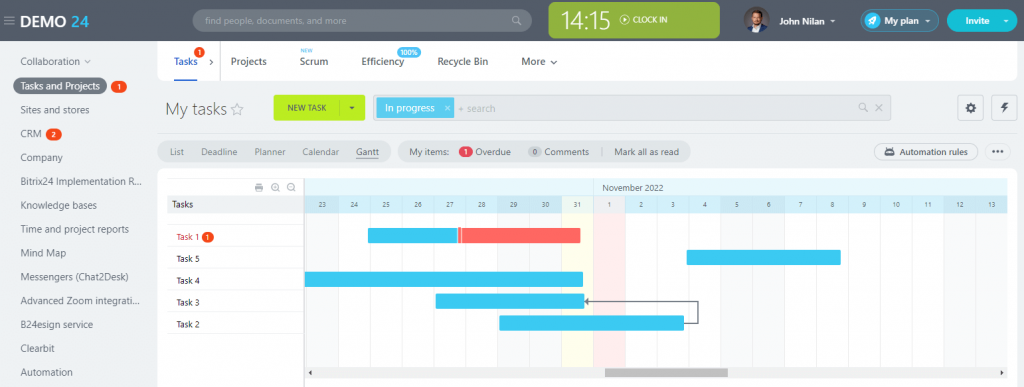The width and height of the screenshot is (1024, 387).
Task: Click Tasks and Projects counter badge
Action: tap(119, 86)
